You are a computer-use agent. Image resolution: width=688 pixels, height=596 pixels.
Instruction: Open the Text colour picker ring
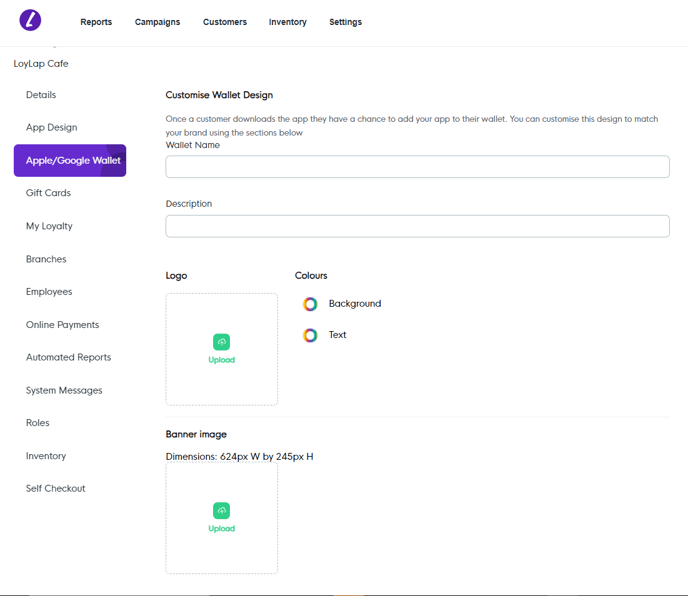tap(310, 335)
